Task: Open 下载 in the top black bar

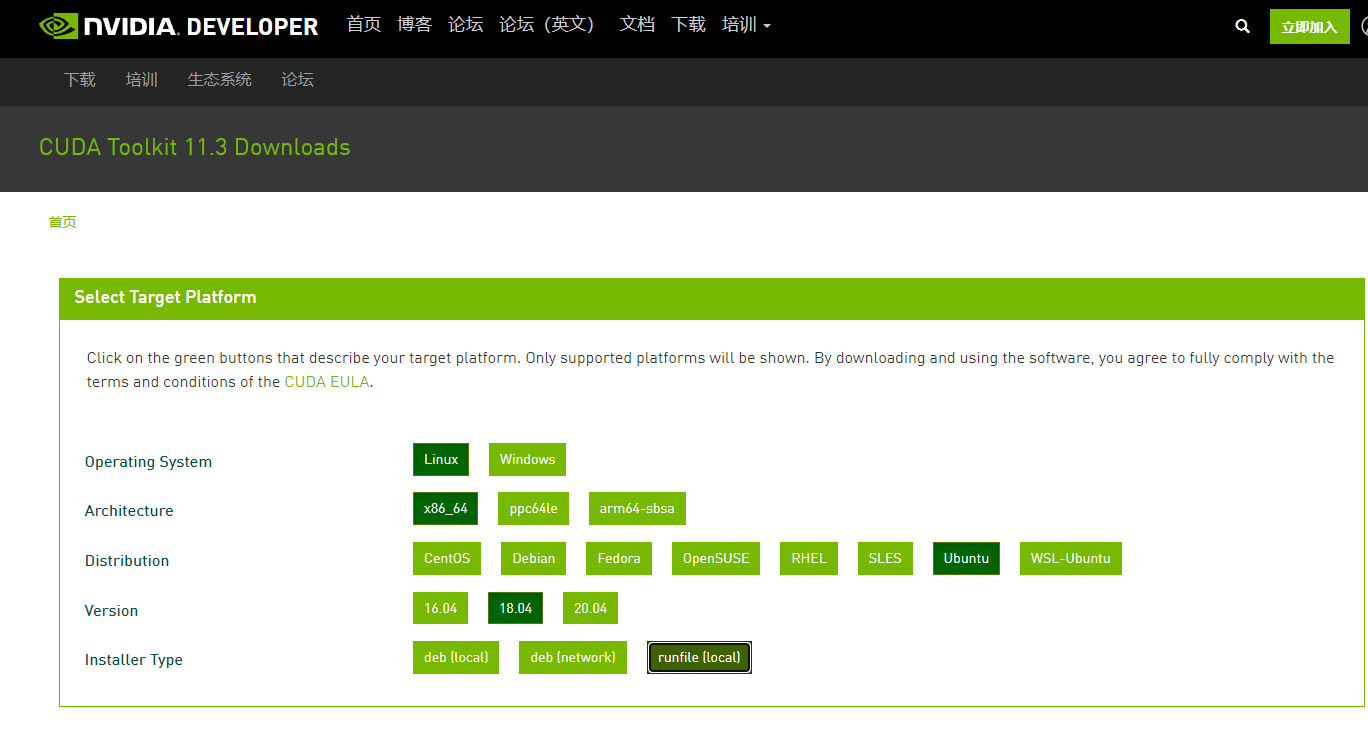Action: [x=688, y=24]
